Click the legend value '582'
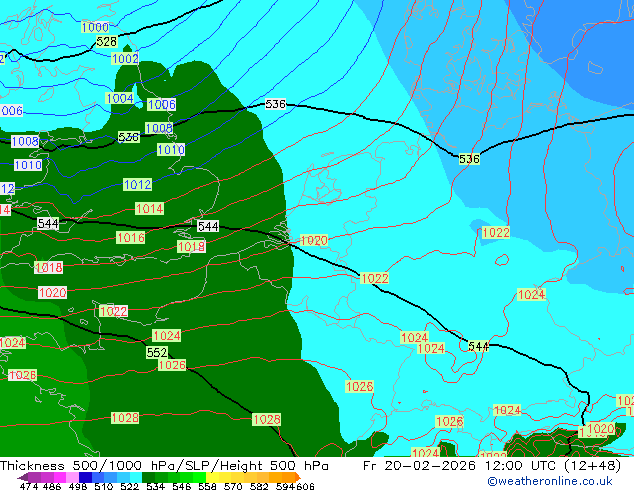The width and height of the screenshot is (634, 490). click(259, 486)
